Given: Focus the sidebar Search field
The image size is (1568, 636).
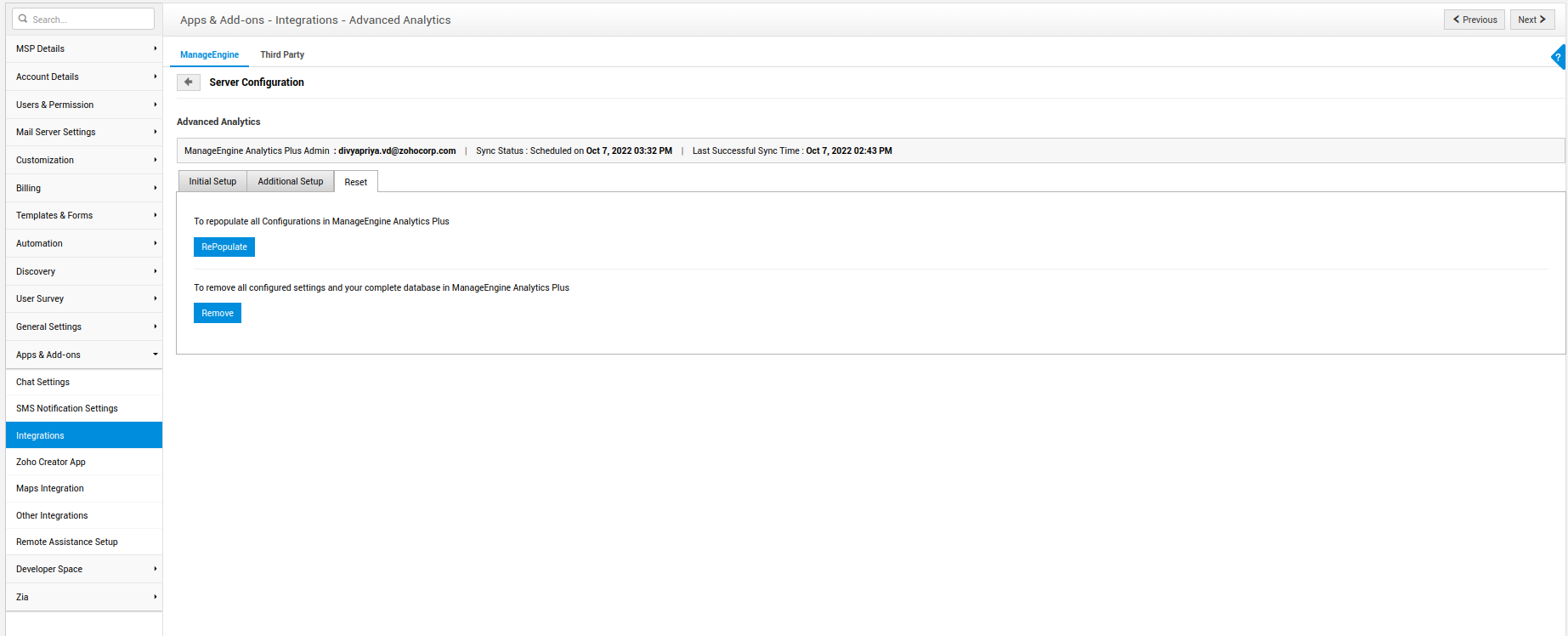Looking at the screenshot, I should click(x=83, y=19).
